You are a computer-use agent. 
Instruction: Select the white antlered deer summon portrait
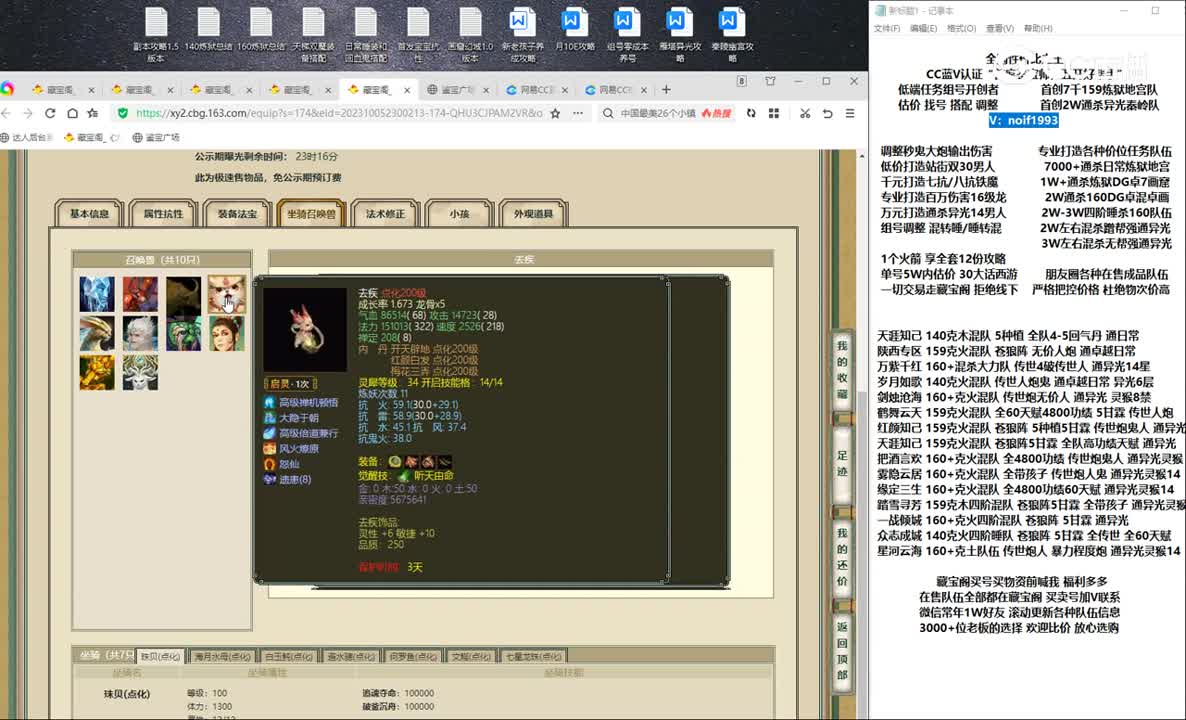(x=141, y=372)
